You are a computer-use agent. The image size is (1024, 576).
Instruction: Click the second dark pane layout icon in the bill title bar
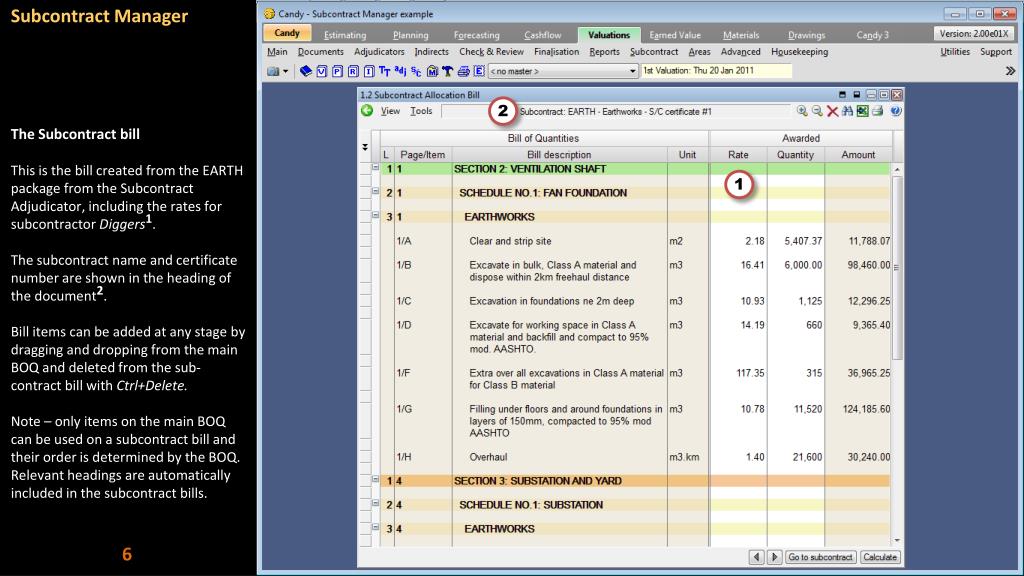[857, 95]
